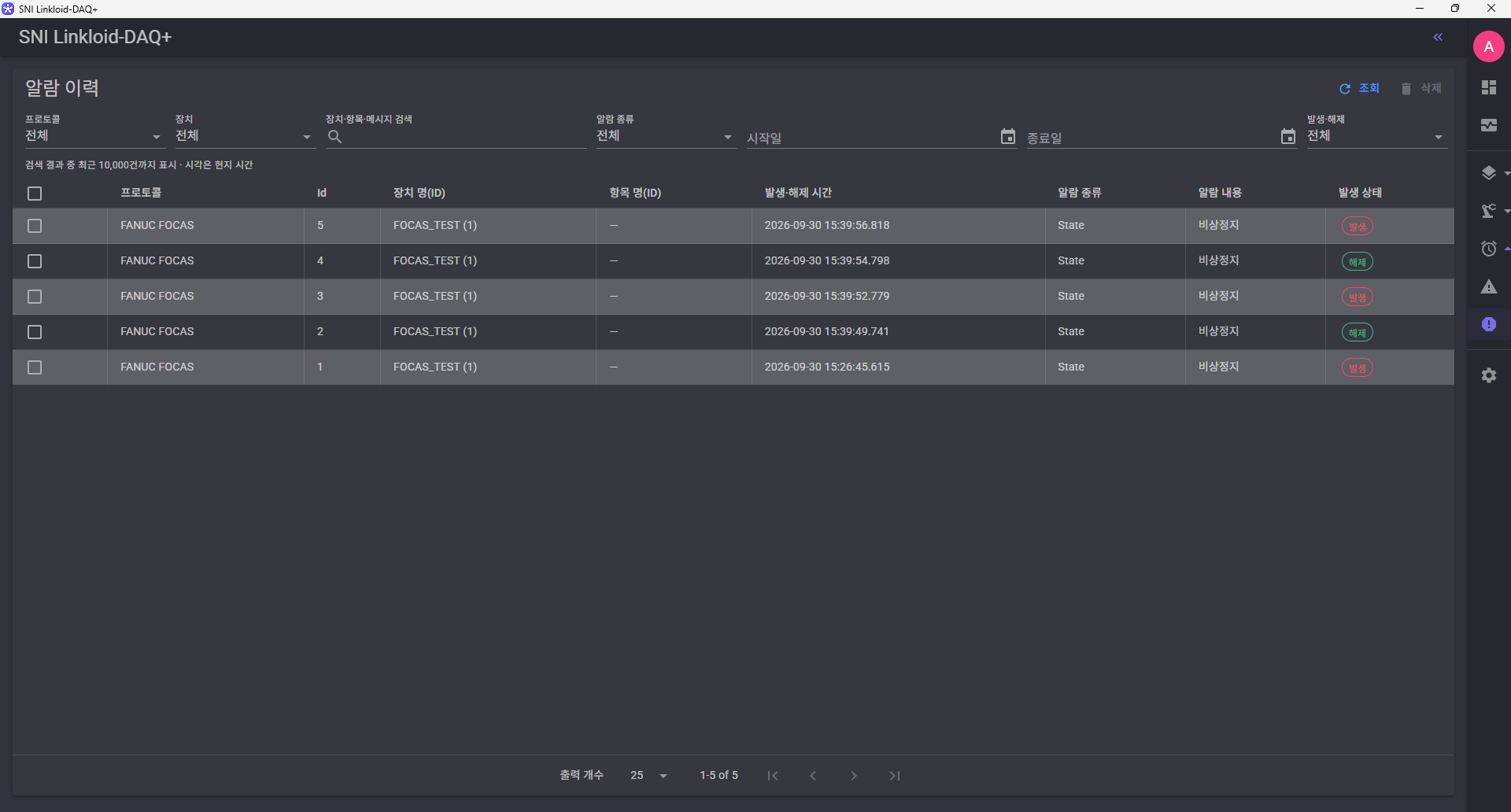
Task: Sort by Id column header
Action: pyautogui.click(x=322, y=193)
